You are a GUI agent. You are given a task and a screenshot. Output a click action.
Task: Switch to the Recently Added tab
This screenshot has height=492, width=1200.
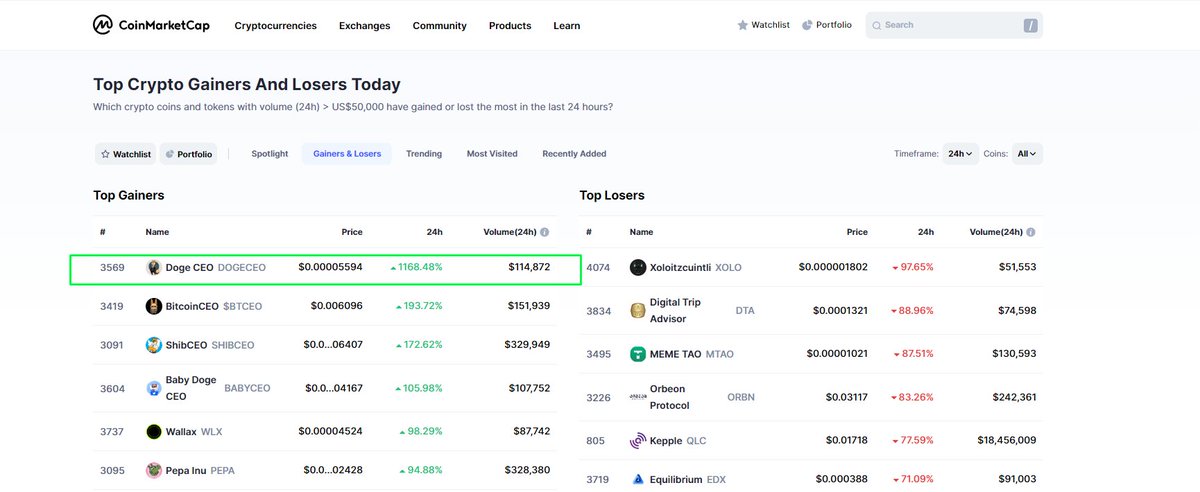[574, 154]
